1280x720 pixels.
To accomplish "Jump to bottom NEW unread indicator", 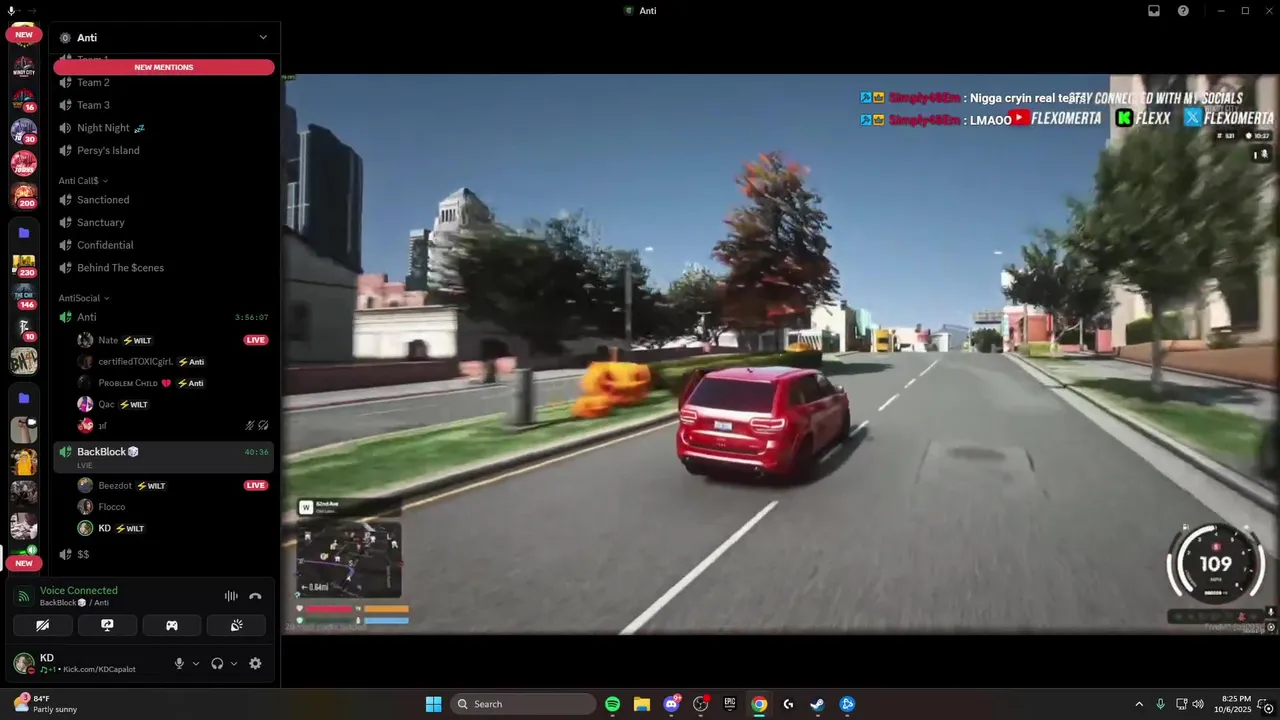I will 24,563.
